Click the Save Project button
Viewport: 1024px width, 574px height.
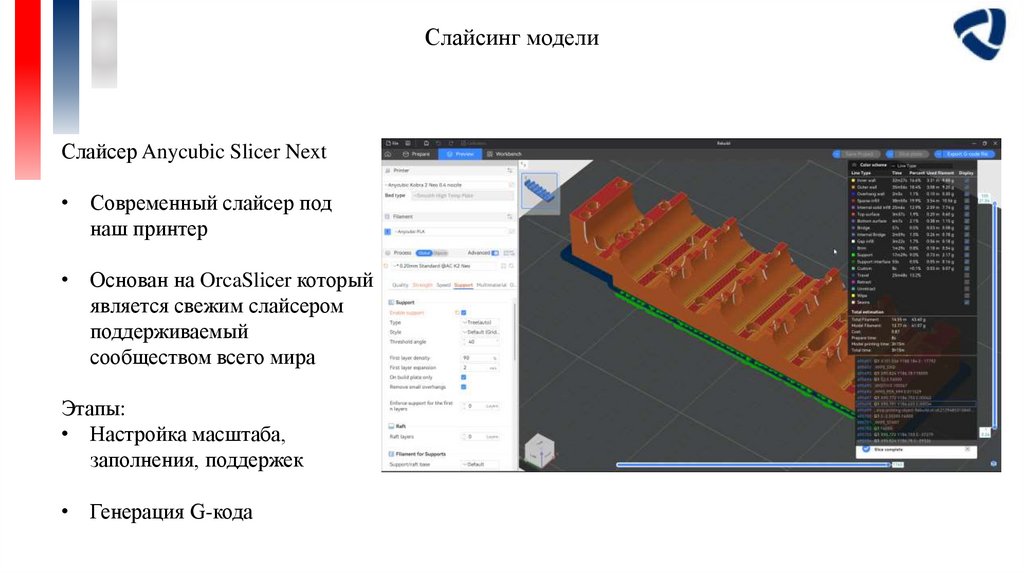point(856,154)
